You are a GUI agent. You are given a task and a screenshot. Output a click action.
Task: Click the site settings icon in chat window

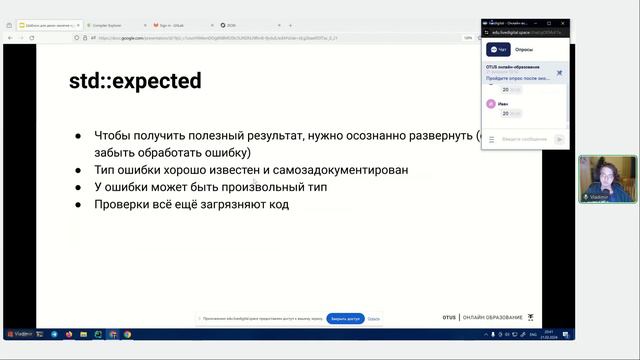coord(487,32)
